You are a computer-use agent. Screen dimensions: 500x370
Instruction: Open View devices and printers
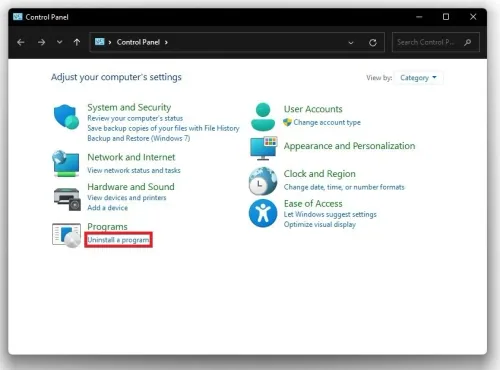pos(127,198)
